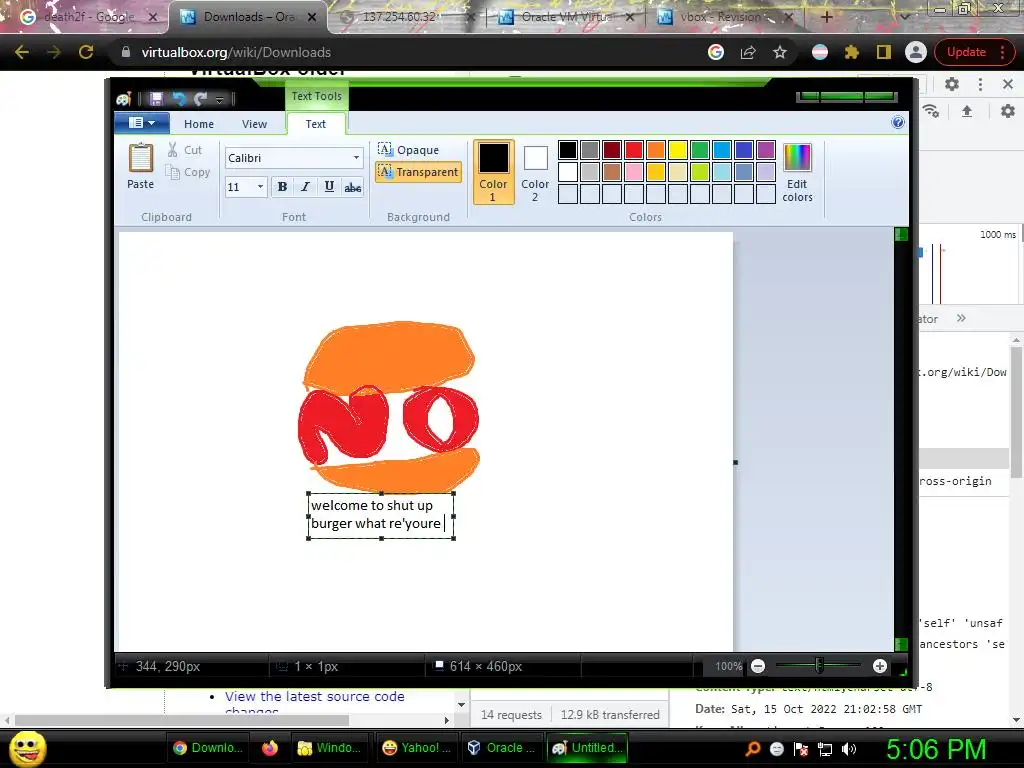1024x768 pixels.
Task: Click the share page icon
Action: tap(748, 52)
